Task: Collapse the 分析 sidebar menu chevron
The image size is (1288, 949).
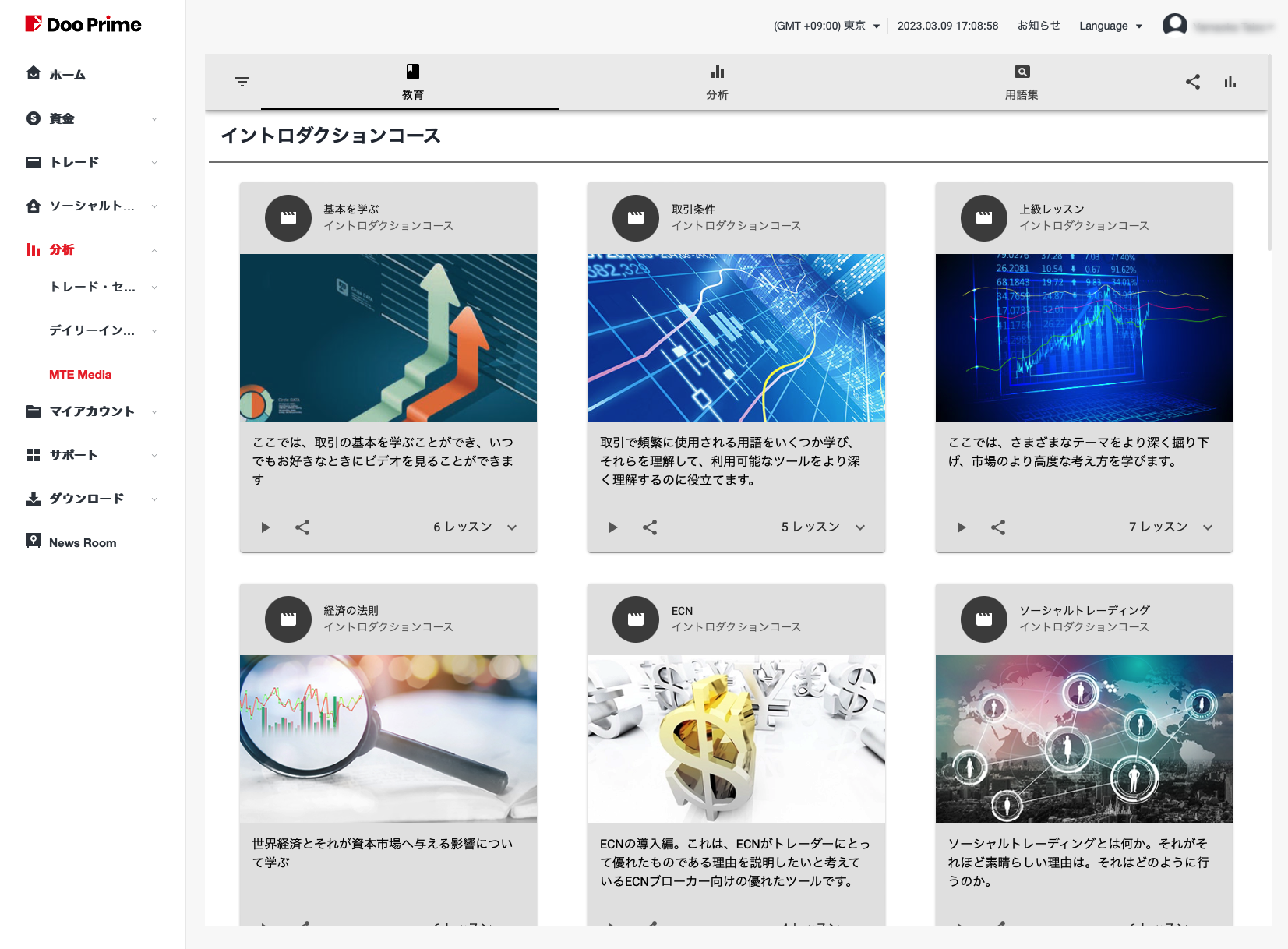Action: [154, 250]
